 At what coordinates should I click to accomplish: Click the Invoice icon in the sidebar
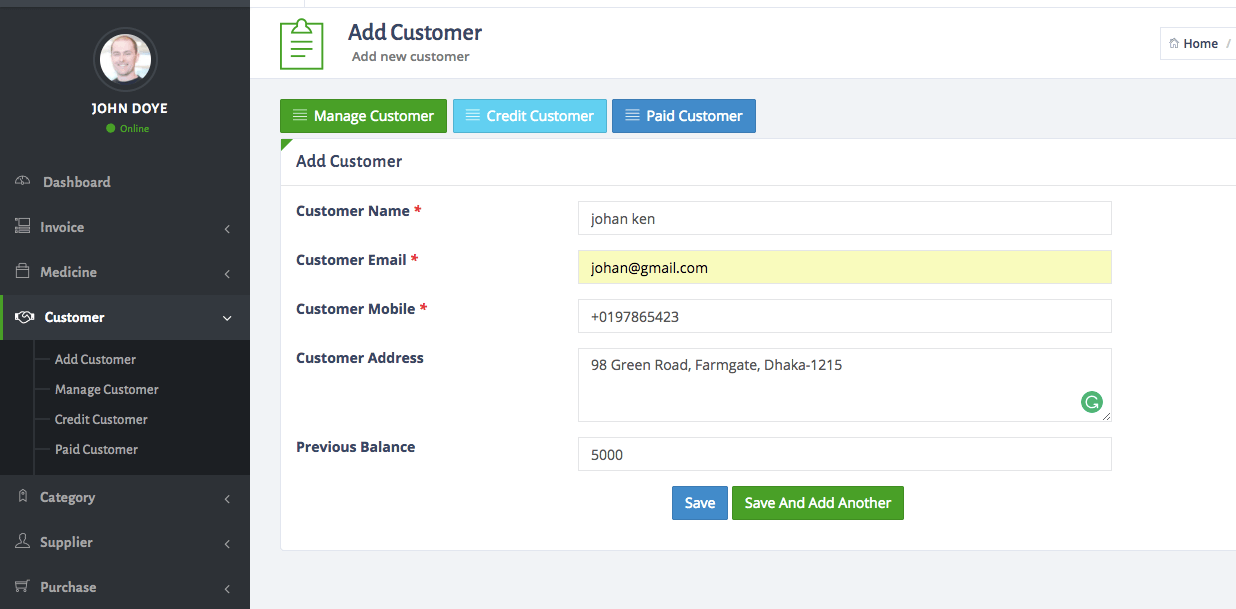tap(22, 226)
